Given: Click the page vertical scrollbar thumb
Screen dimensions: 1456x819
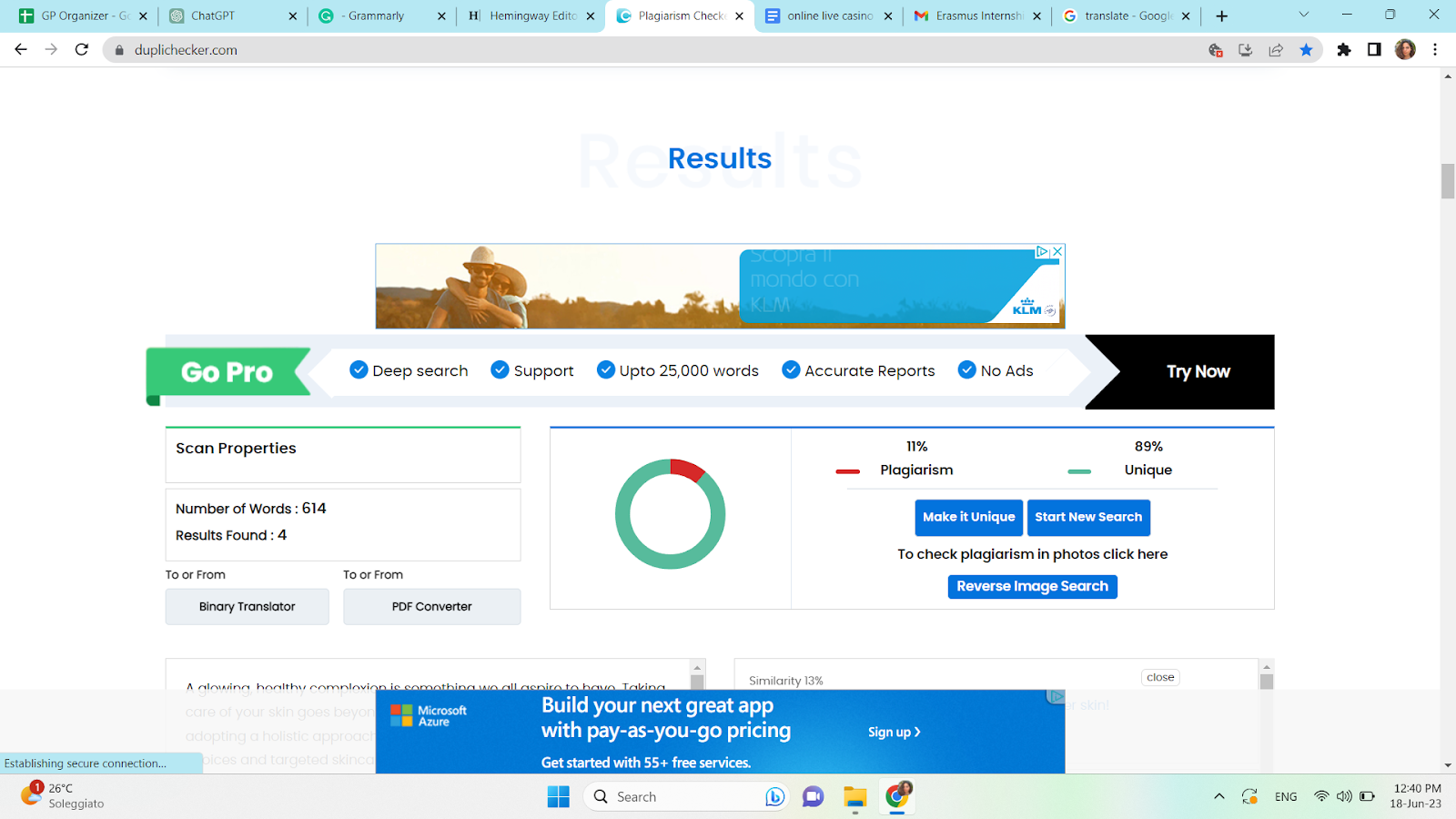Looking at the screenshot, I should point(1448,181).
